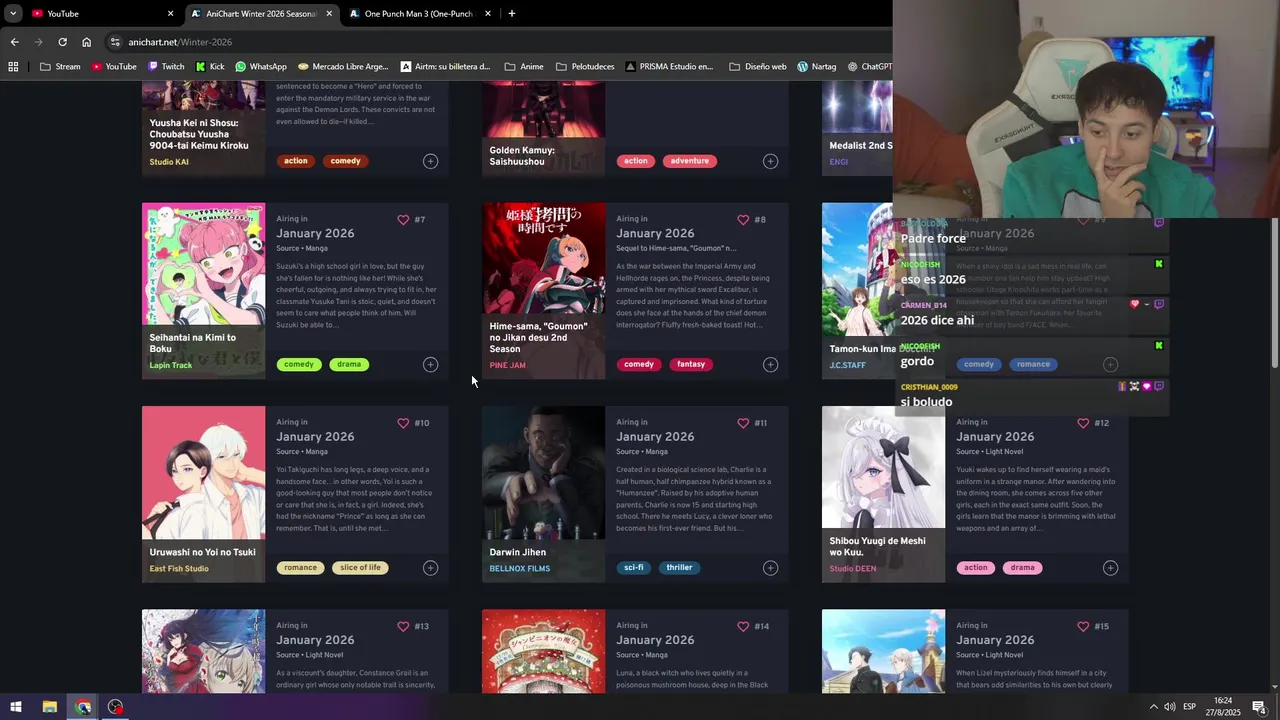1280x720 pixels.
Task: Switch to the One Punch Man 3 tab
Action: (x=420, y=14)
